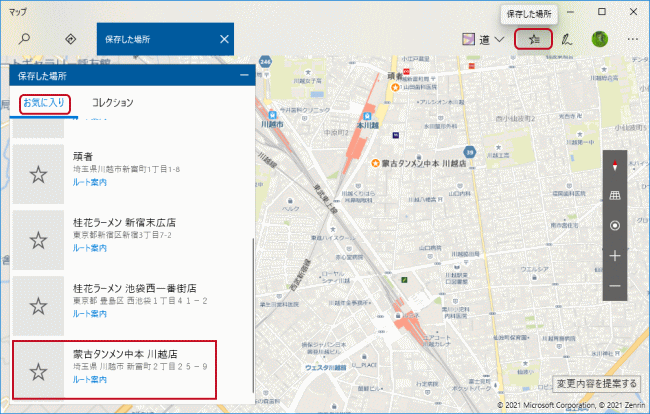
Task: Open the Windows Ink pen tool
Action: coord(567,39)
